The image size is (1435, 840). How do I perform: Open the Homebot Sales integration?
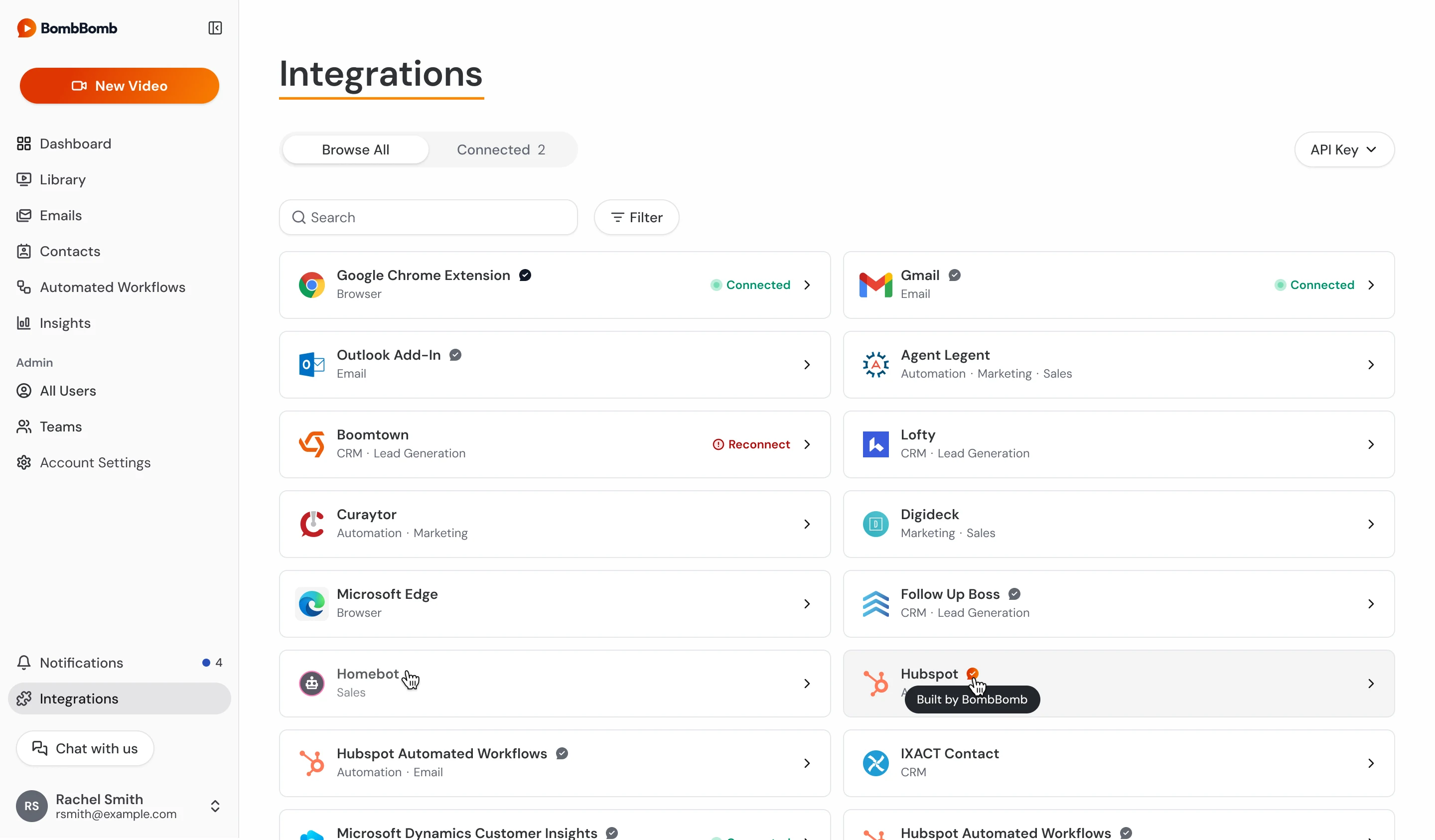point(555,684)
